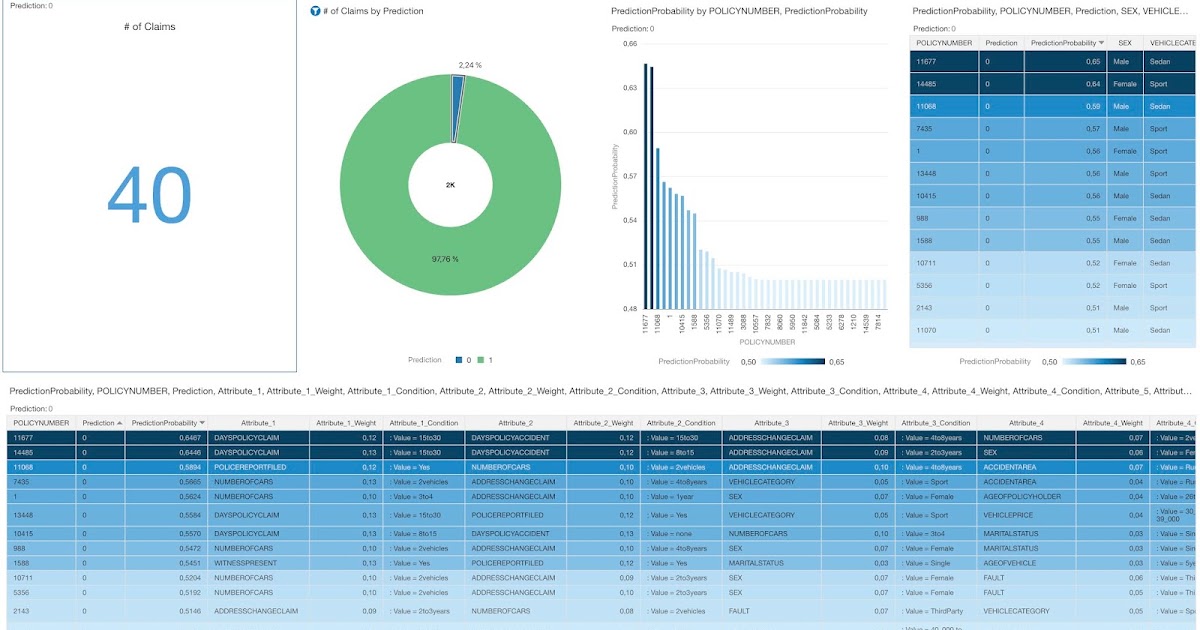
Task: Click the '# of Claims' tile title
Action: pos(150,26)
